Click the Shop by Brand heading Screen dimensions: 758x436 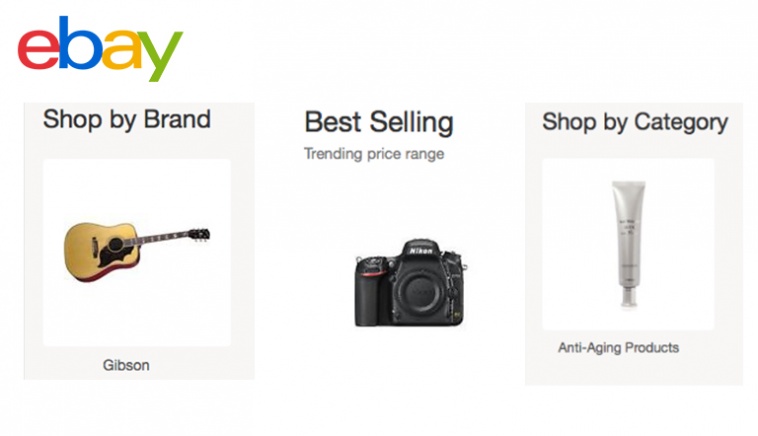pyautogui.click(x=127, y=119)
